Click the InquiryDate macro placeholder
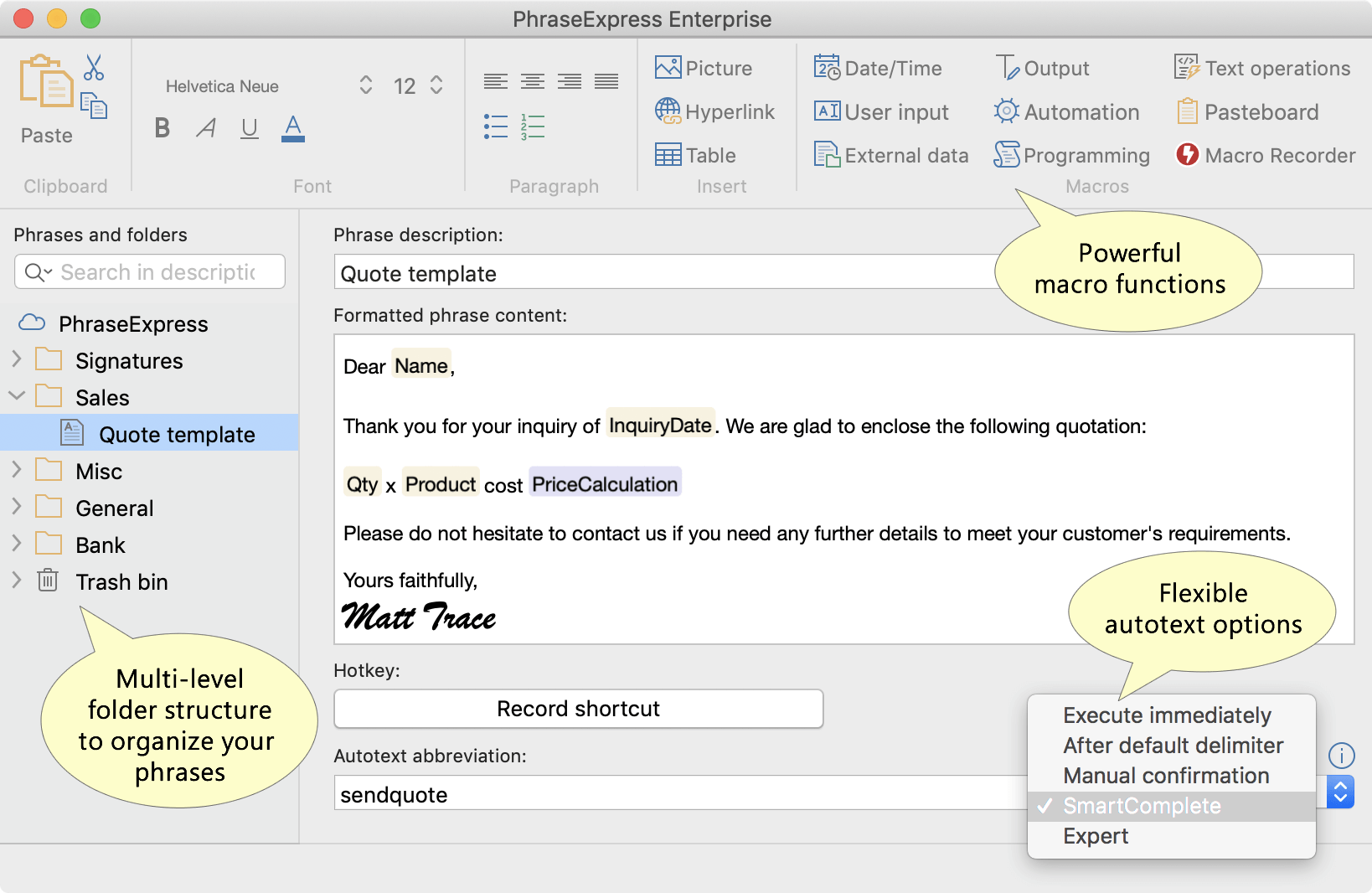 660,425
